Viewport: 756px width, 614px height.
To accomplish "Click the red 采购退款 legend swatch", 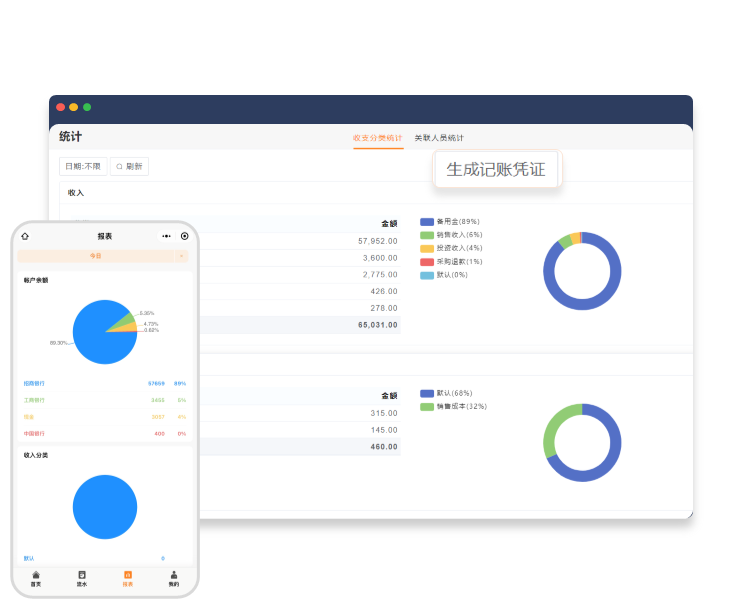I will click(x=427, y=262).
